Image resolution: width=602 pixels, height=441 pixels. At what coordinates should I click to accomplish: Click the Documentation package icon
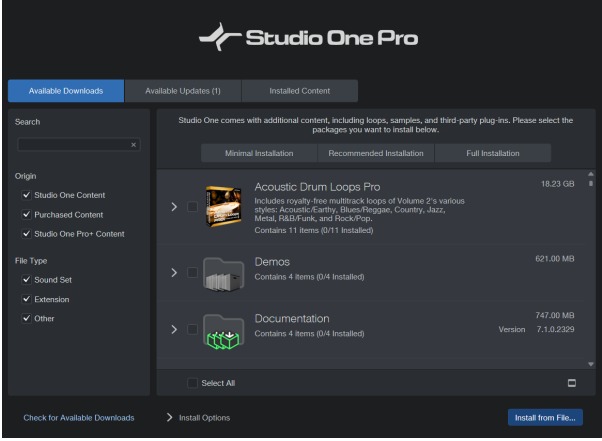tap(223, 331)
